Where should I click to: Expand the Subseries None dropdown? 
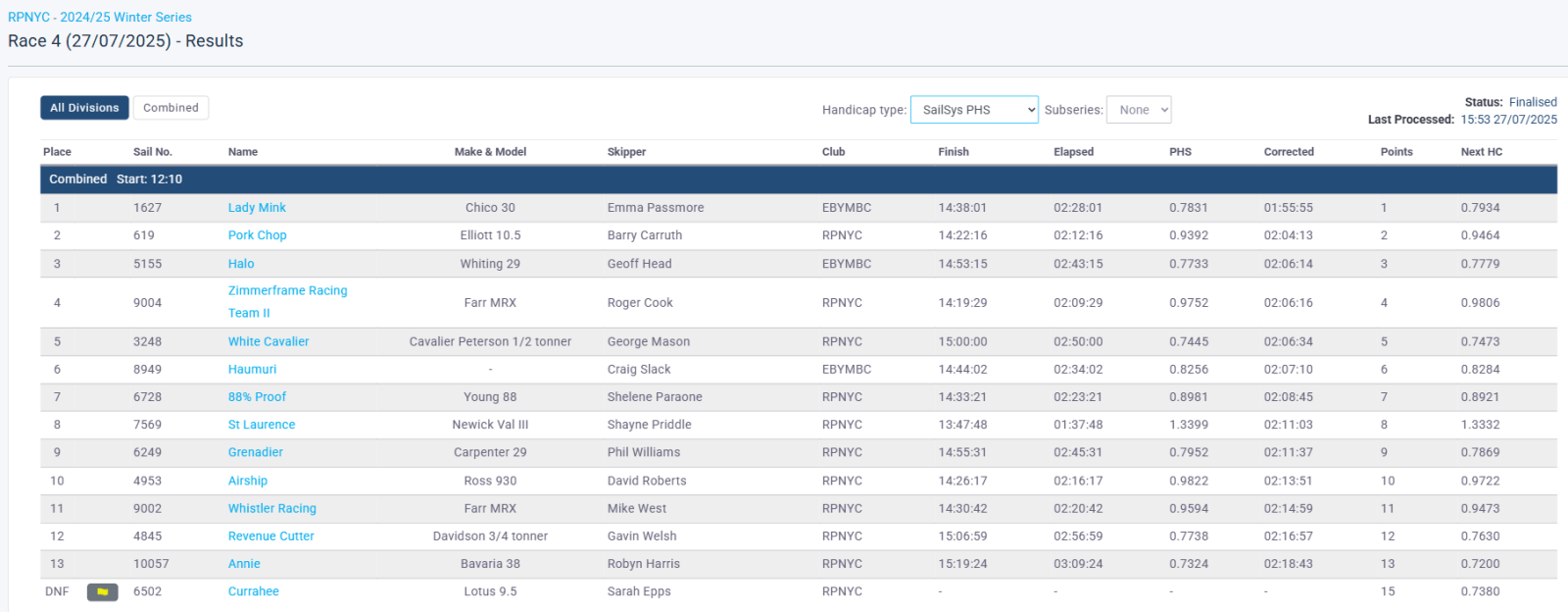pos(1139,110)
